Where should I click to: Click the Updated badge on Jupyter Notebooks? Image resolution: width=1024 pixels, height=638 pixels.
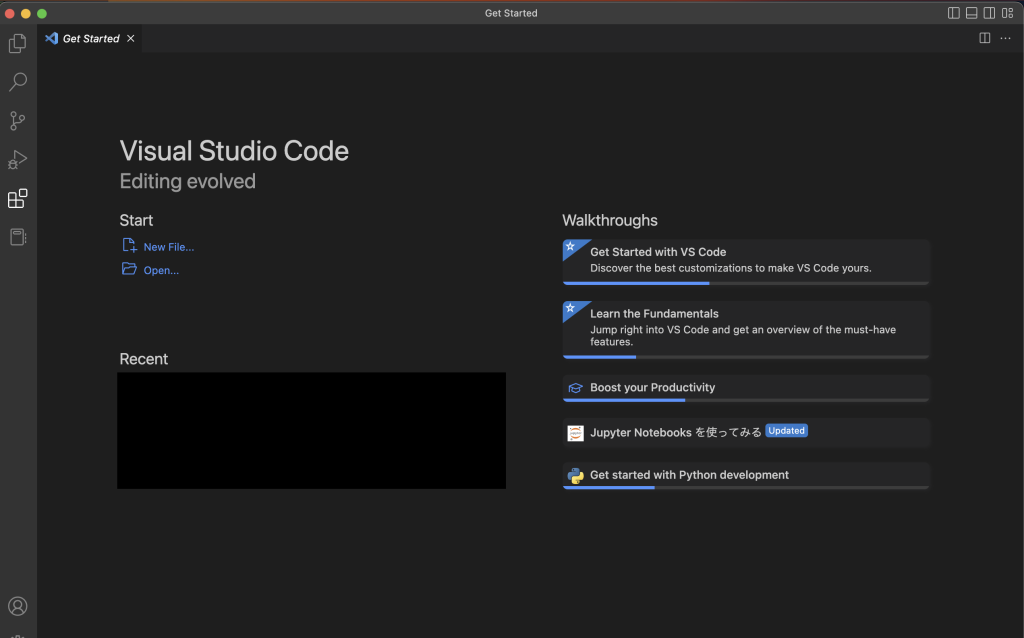click(x=786, y=431)
